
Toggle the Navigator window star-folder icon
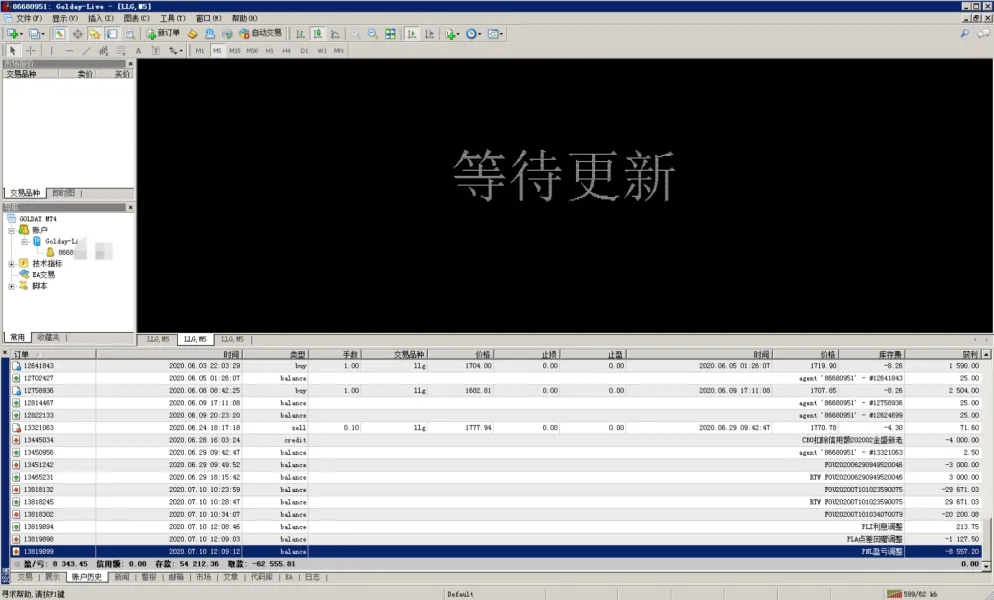[x=94, y=34]
